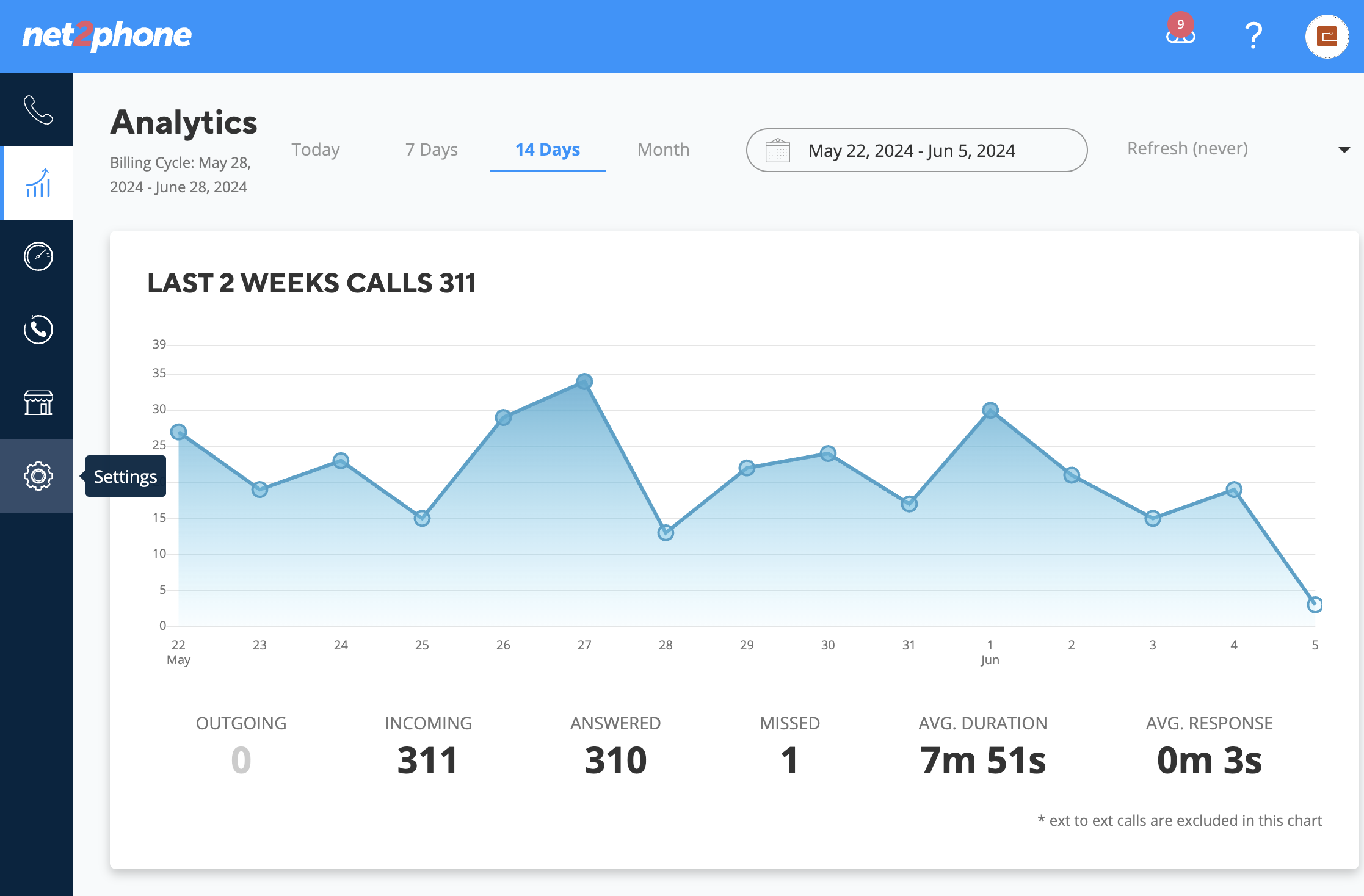The width and height of the screenshot is (1364, 896).
Task: Open the Settings gear icon
Action: 38,476
